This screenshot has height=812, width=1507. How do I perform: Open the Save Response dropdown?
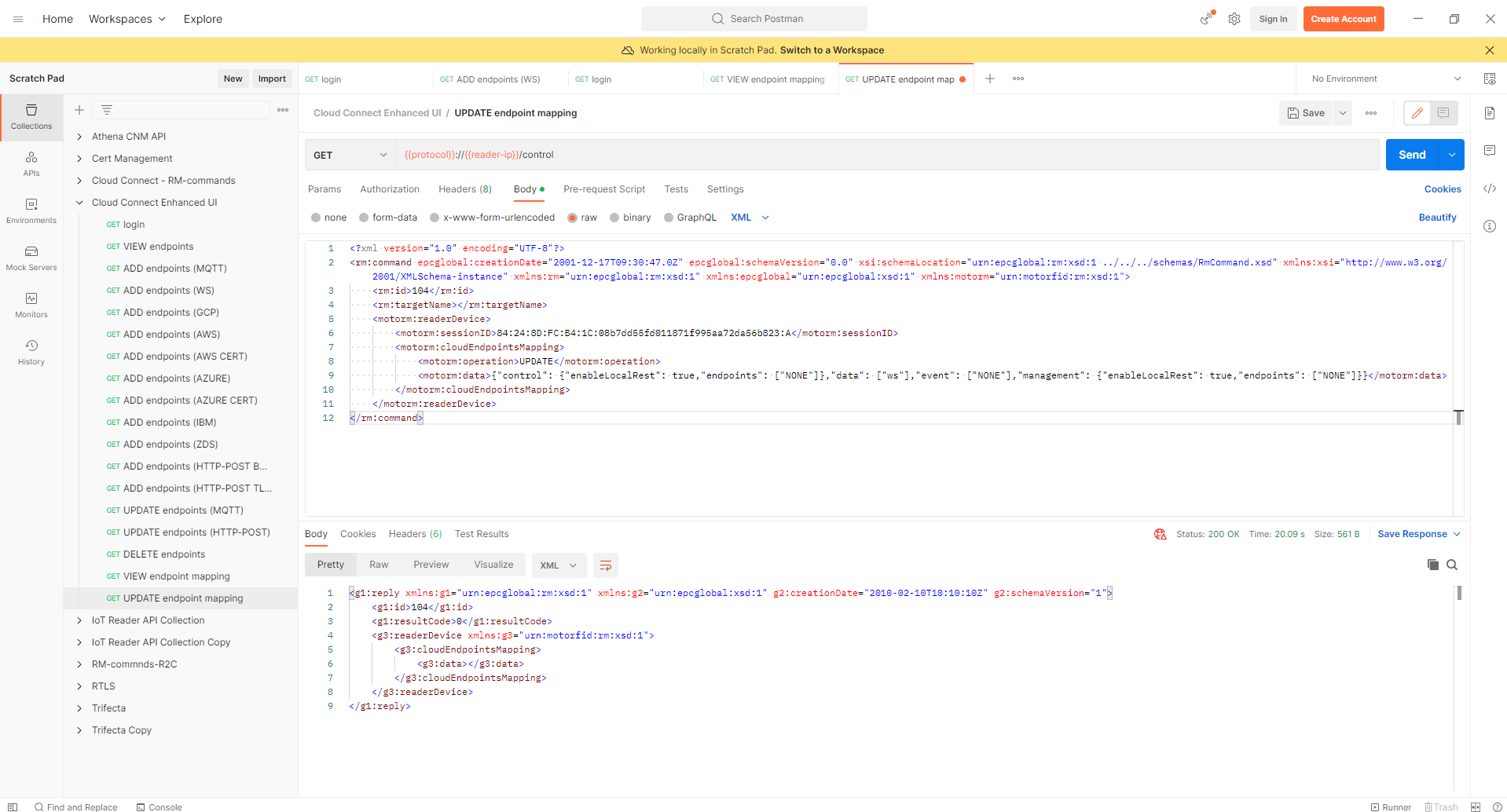[1419, 534]
